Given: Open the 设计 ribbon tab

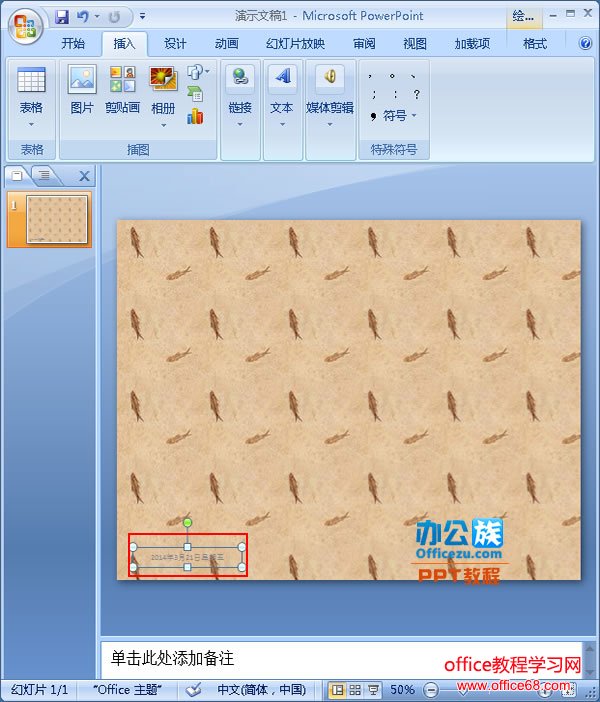Looking at the screenshot, I should click(x=175, y=43).
